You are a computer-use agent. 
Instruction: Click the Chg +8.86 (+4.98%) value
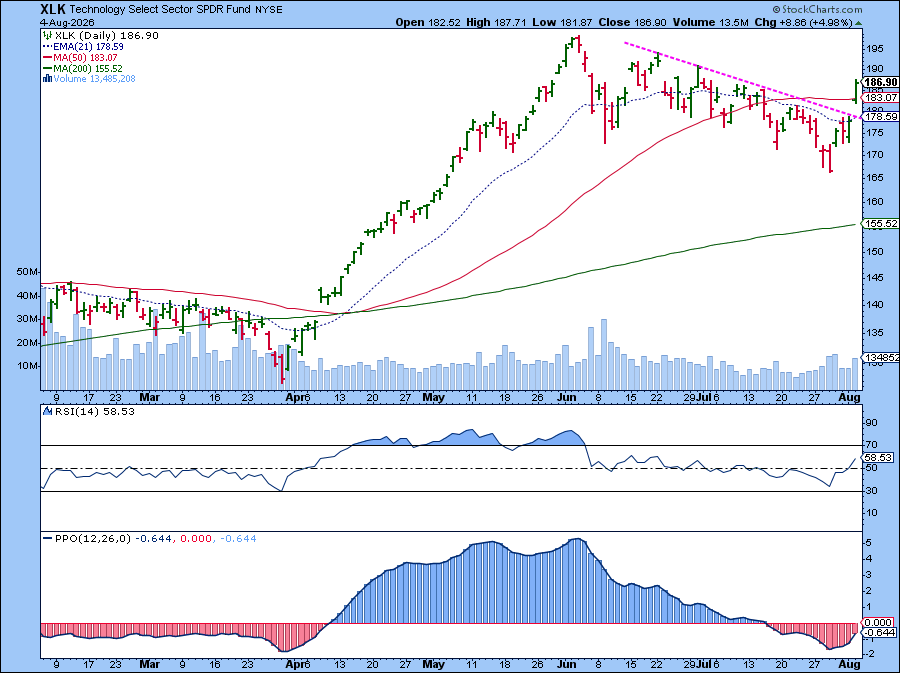803,22
